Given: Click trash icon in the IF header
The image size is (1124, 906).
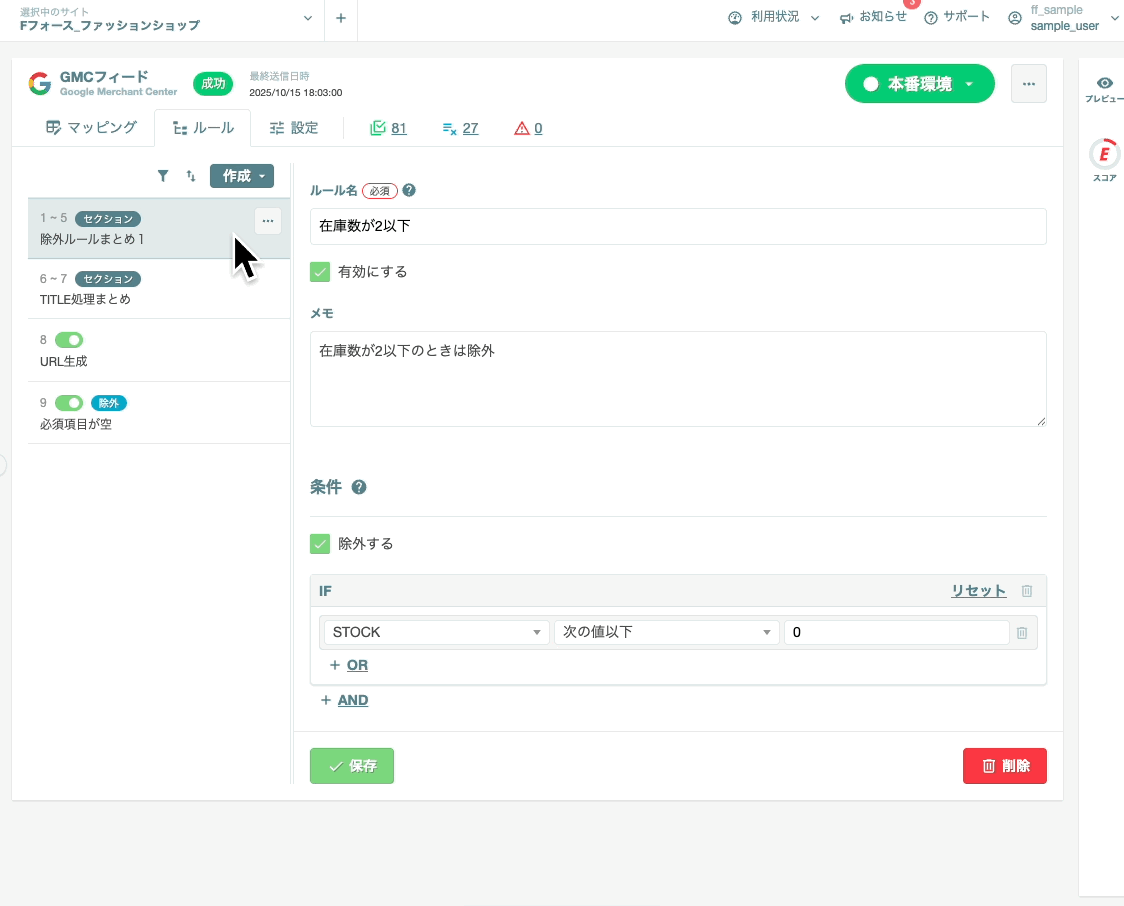Looking at the screenshot, I should point(1027,591).
